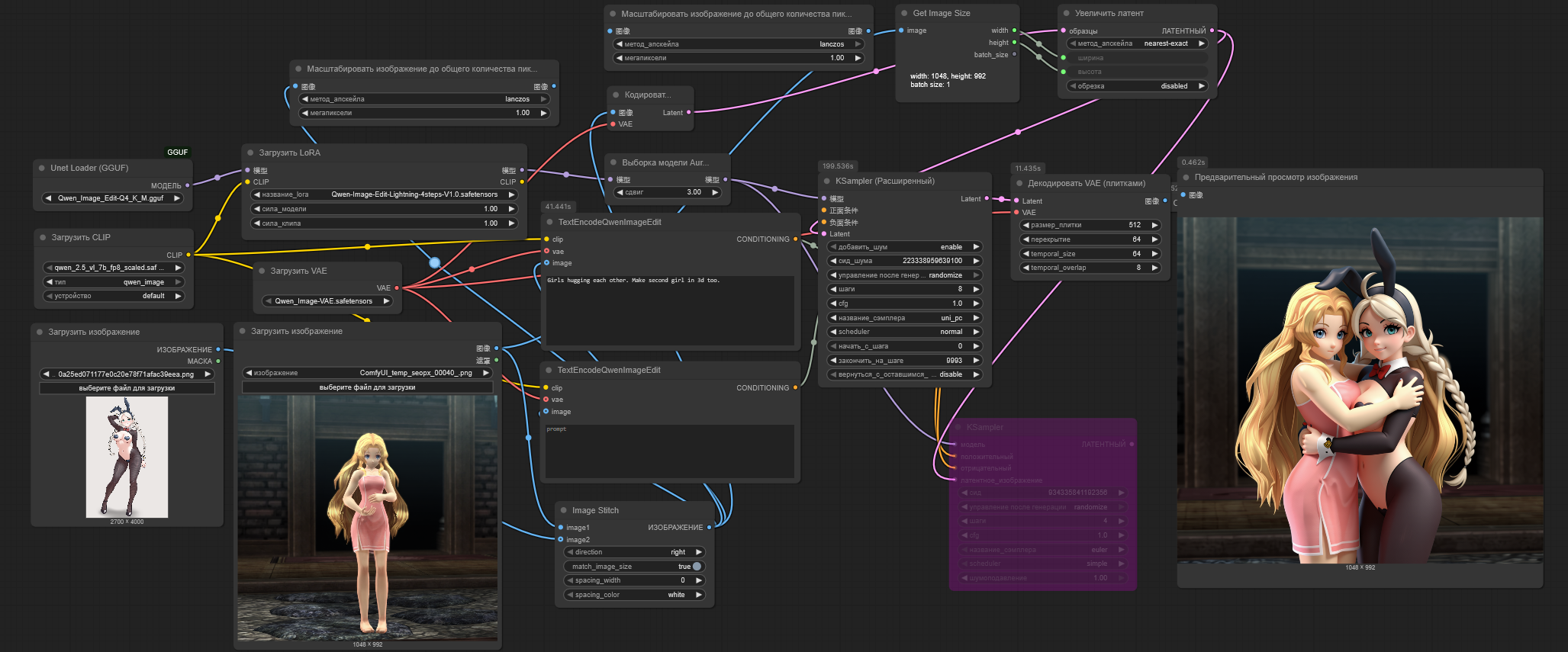This screenshot has width=1568, height=652.
Task: Click the upload button below ComfyUI_temp_seopx_00040_.png
Action: click(367, 387)
